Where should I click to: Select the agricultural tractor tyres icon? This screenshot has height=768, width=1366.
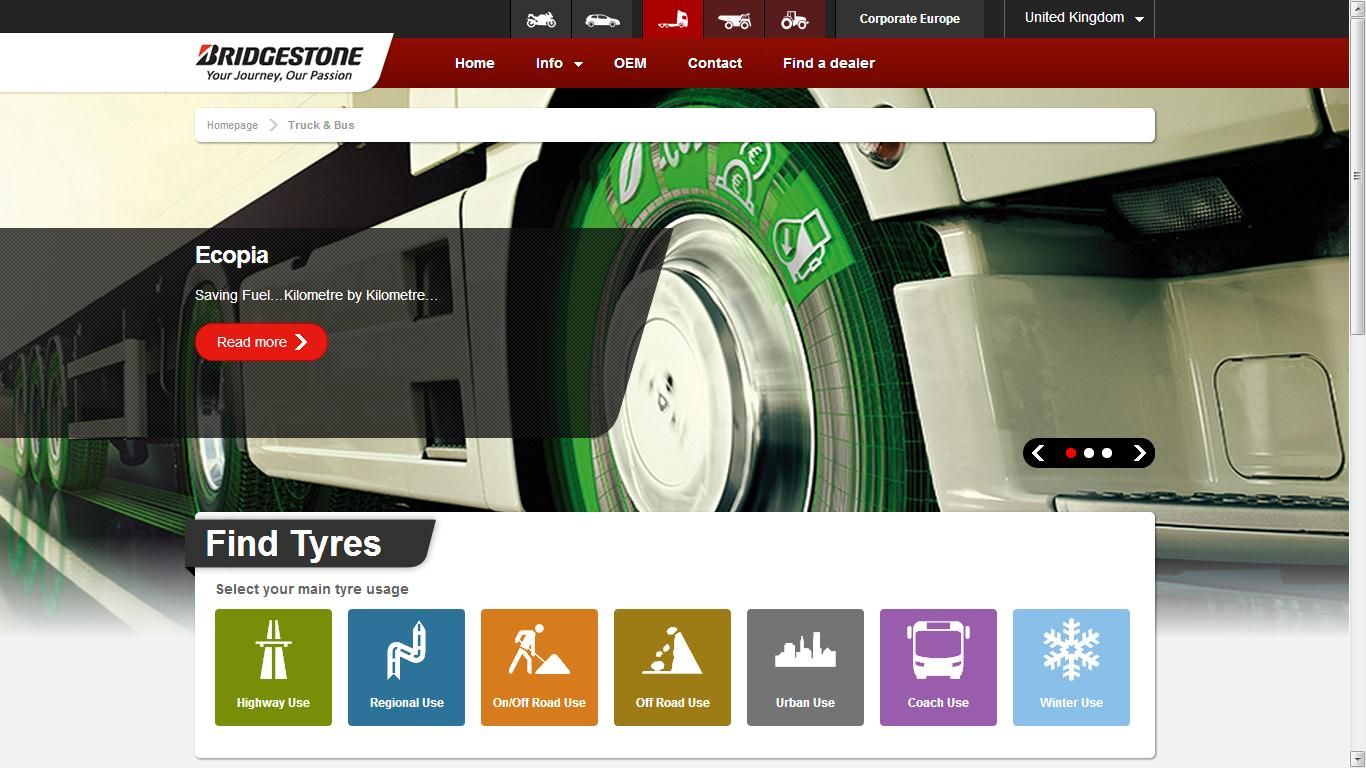coord(796,18)
